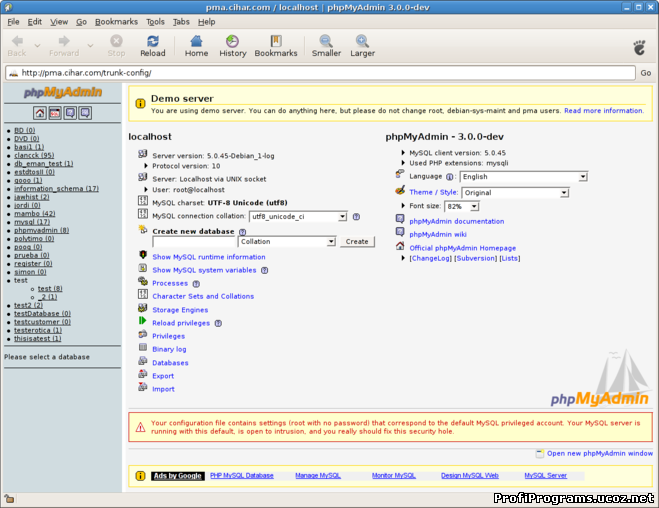This screenshot has width=659, height=508.
Task: Open the phpMyAdmin wiki link
Action: click(438, 234)
